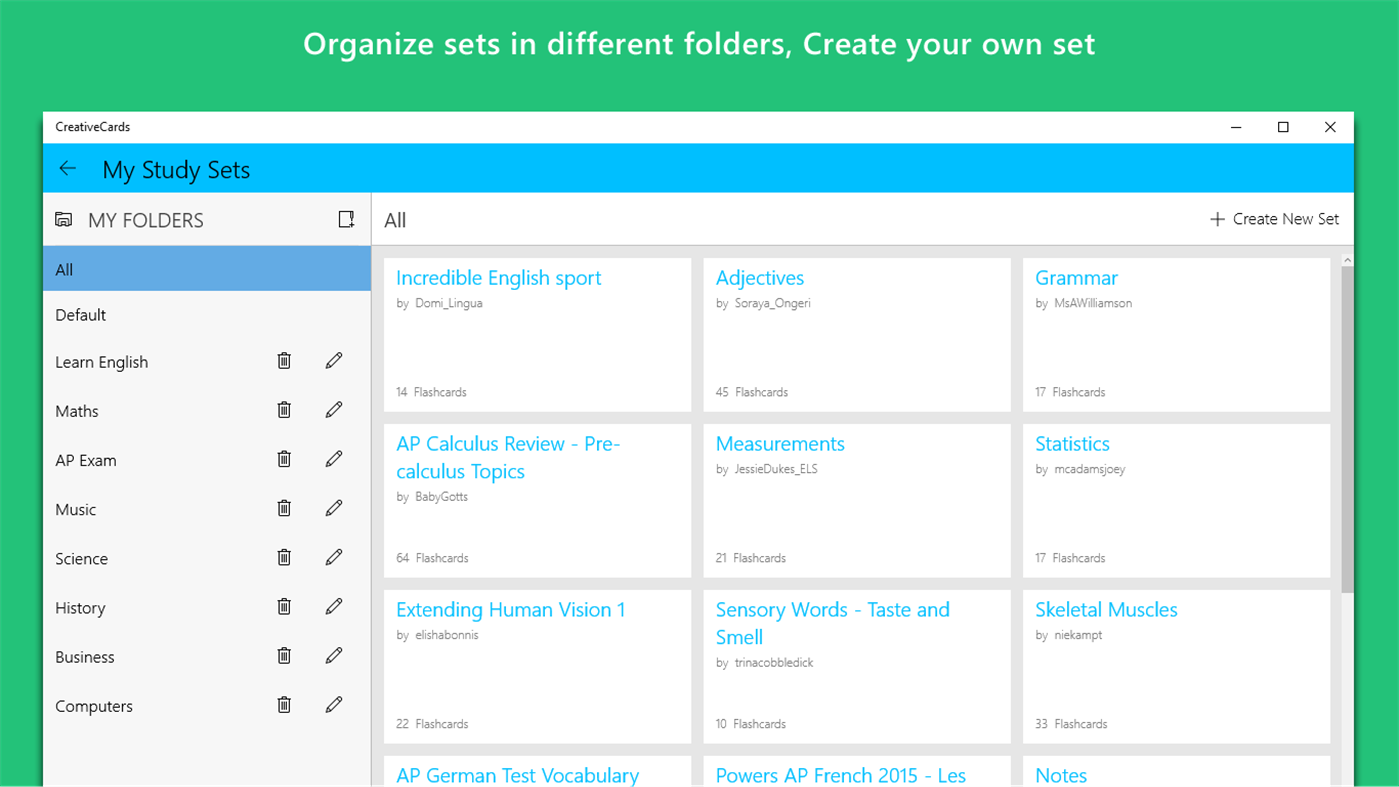The height and width of the screenshot is (787, 1399).
Task: Delete the Maths folder using its trash icon
Action: [x=284, y=409]
